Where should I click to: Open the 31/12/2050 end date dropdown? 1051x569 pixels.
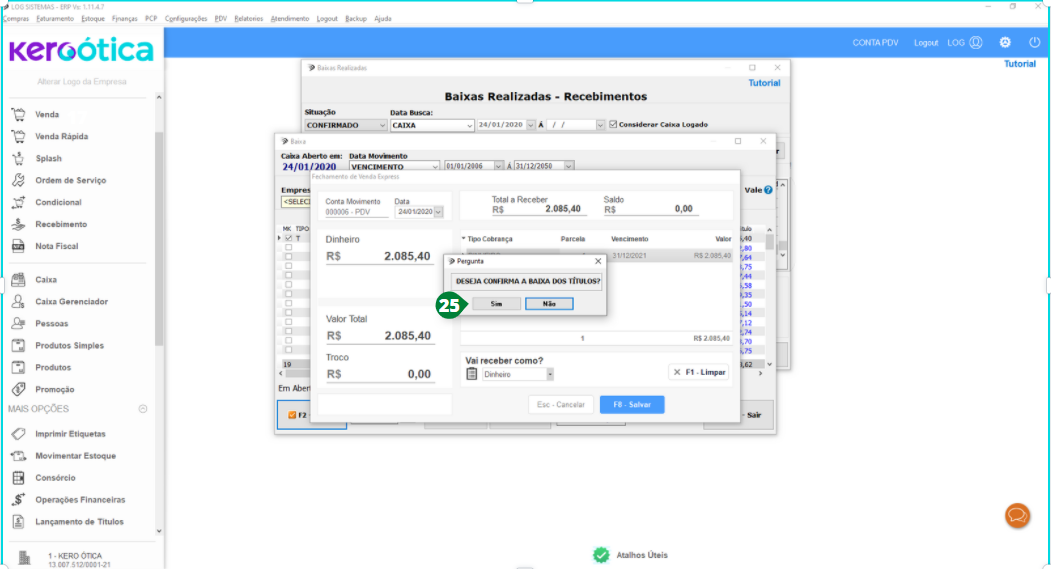tap(568, 166)
